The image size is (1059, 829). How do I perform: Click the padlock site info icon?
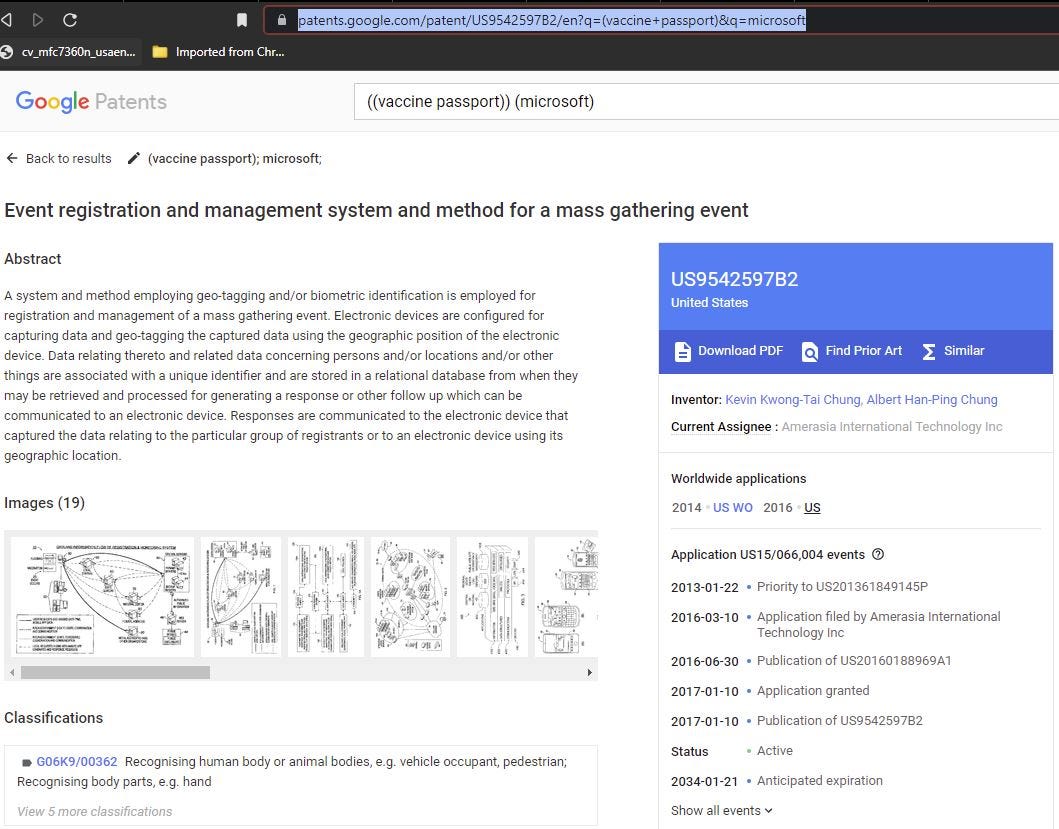point(282,20)
